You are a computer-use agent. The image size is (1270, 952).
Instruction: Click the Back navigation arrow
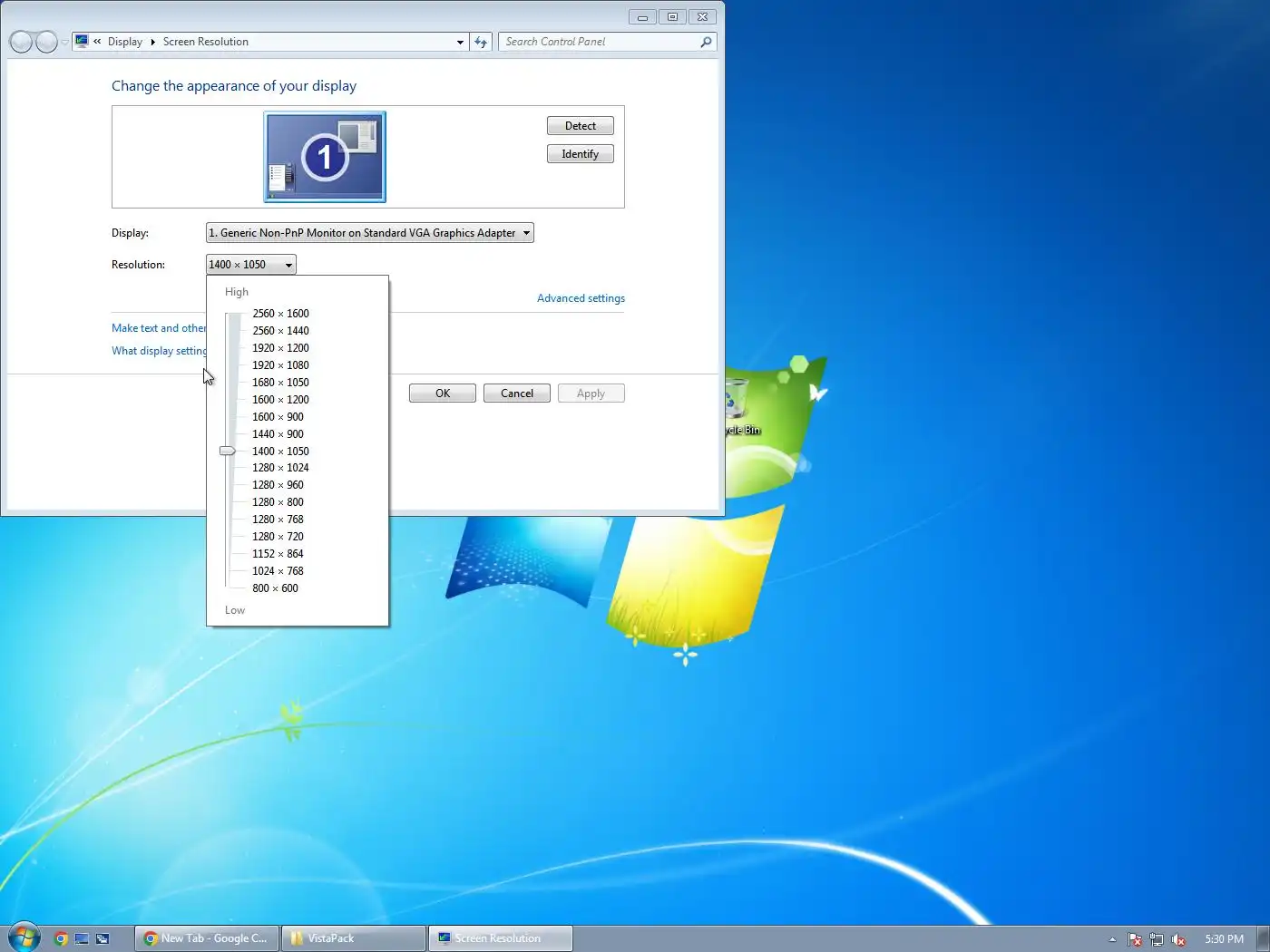click(x=21, y=42)
